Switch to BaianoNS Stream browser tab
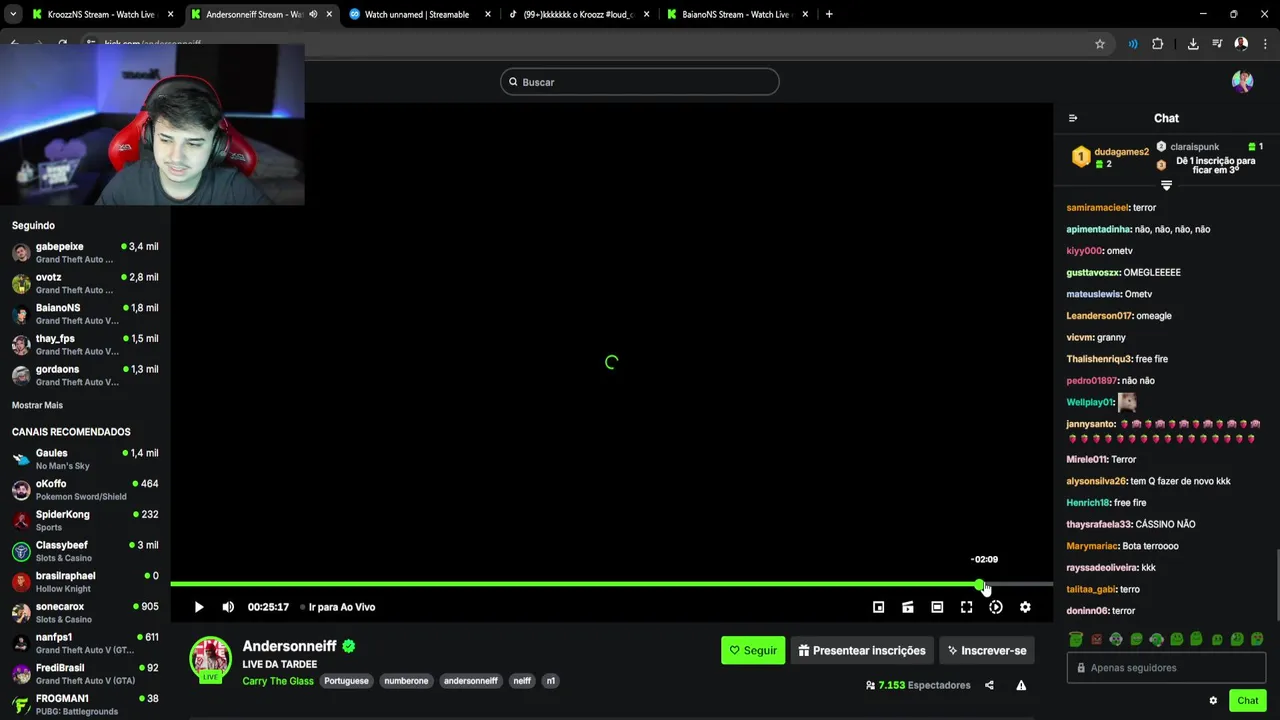Image resolution: width=1280 pixels, height=720 pixels. point(735,14)
